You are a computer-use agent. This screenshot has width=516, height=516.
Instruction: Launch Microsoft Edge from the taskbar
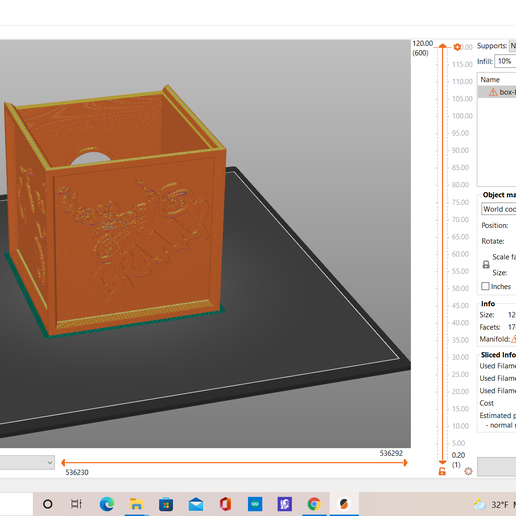pos(107,504)
